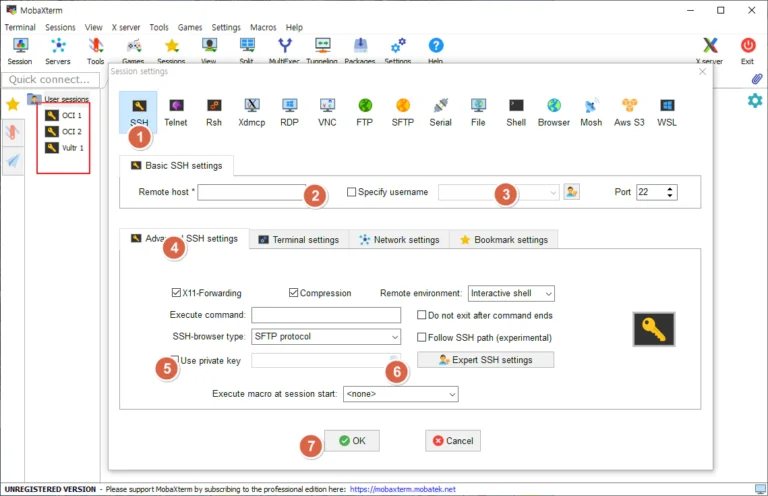Open Execute macro at session start dropdown
Image resolution: width=768 pixels, height=496 pixels.
(401, 394)
